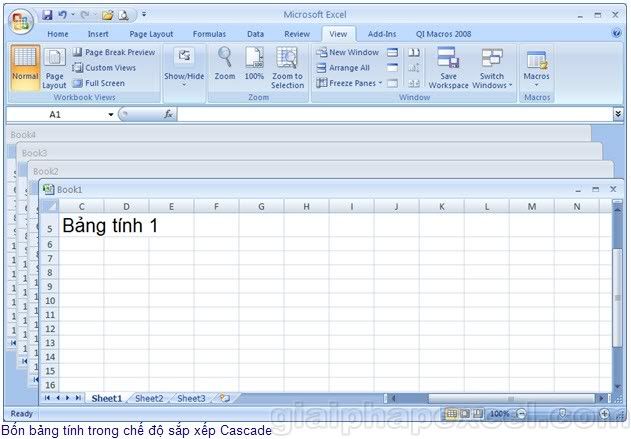Expand the Macros dropdown
This screenshot has height=439, width=631.
pos(537,67)
